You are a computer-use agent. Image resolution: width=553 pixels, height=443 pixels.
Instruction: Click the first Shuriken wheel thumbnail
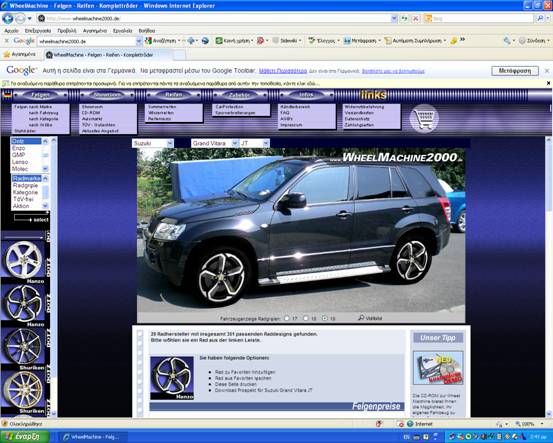click(x=24, y=348)
